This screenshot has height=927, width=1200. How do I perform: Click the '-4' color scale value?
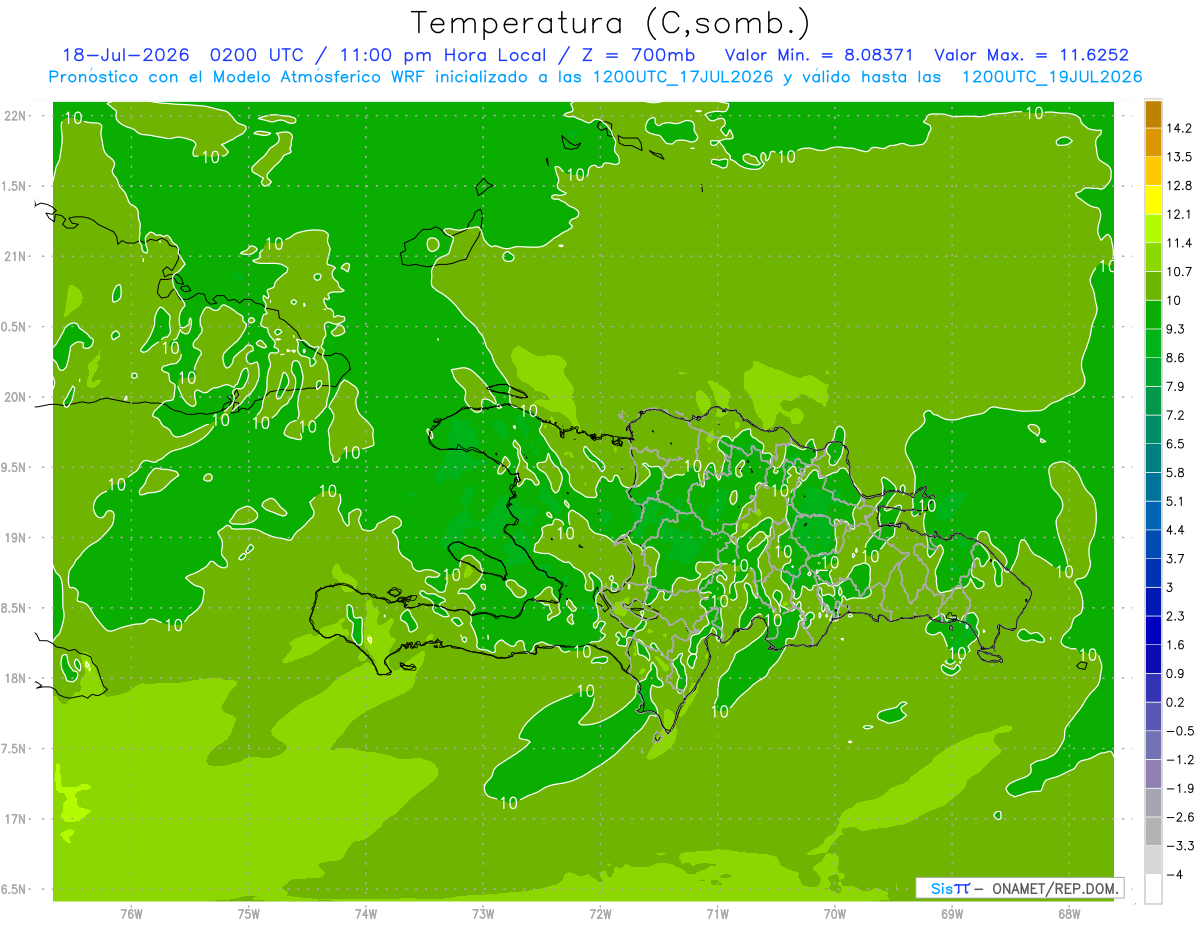click(1175, 874)
